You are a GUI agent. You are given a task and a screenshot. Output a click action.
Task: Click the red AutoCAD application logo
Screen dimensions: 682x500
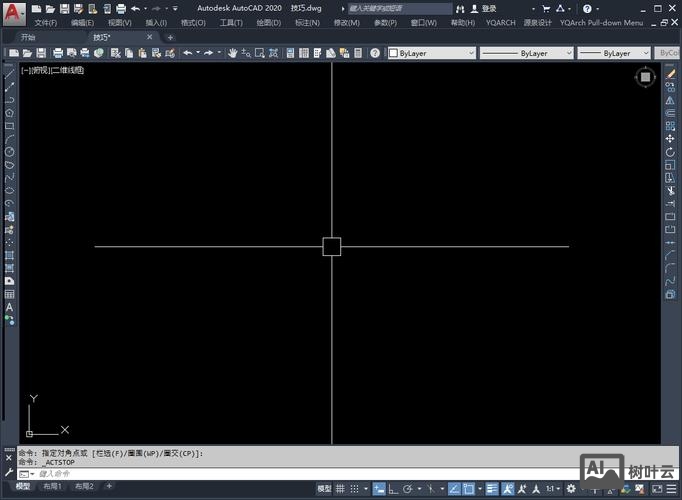14,12
